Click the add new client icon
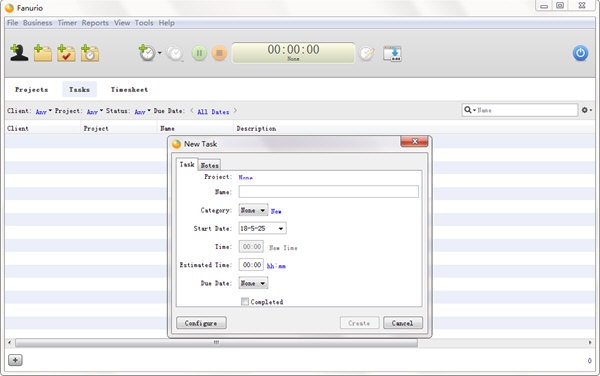The height and width of the screenshot is (376, 600). [19, 53]
